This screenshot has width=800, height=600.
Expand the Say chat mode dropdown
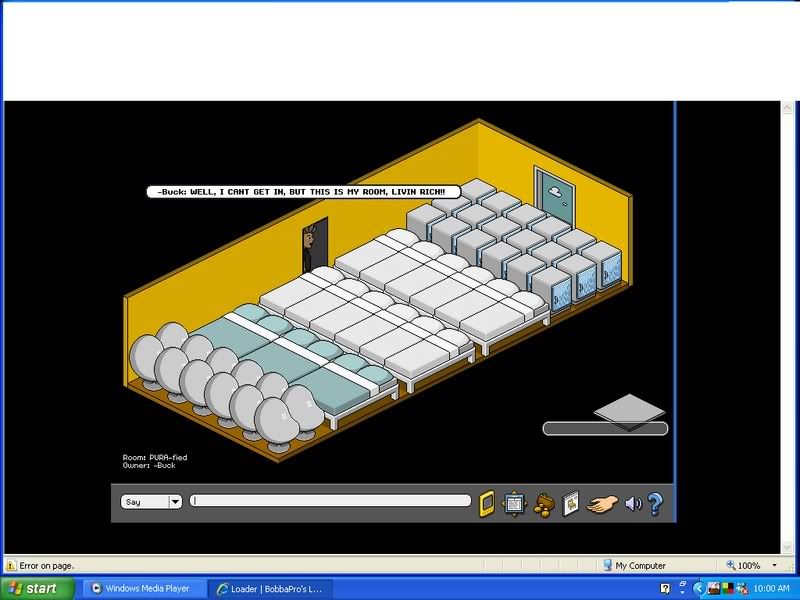[x=175, y=502]
